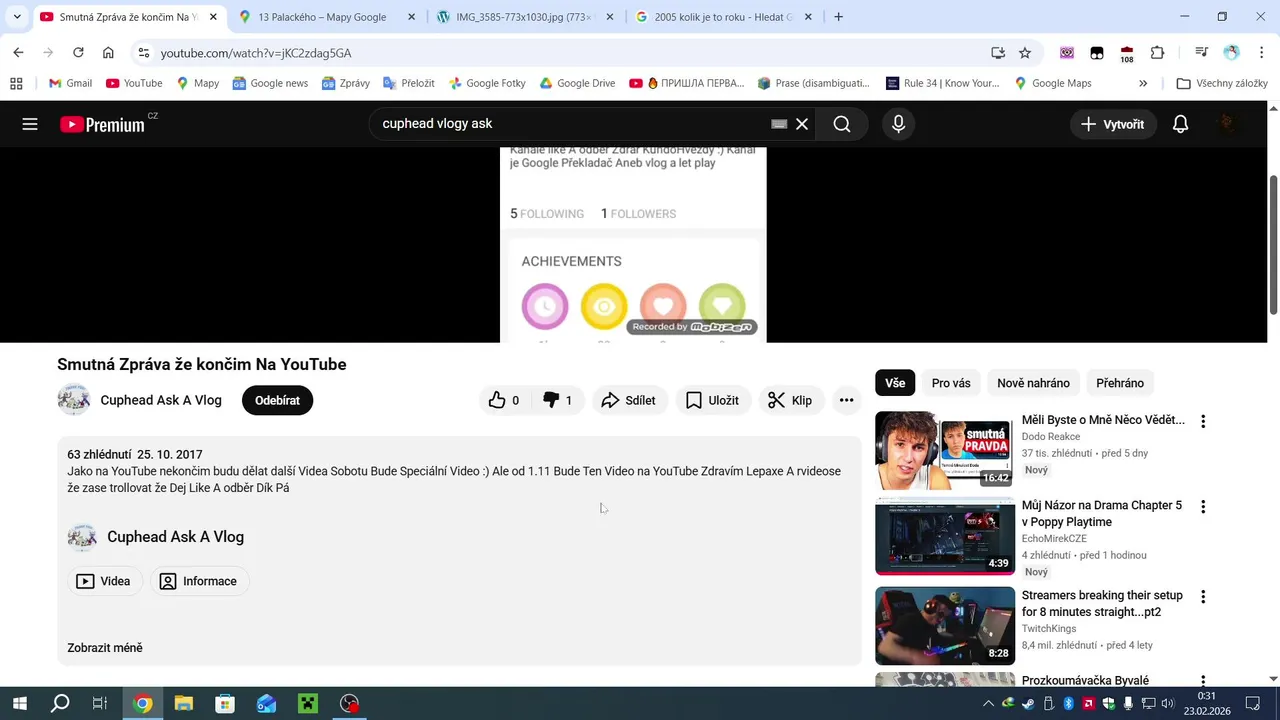The image size is (1280, 720).
Task: Open Chrome apps grid in bookmarks bar
Action: tap(16, 83)
